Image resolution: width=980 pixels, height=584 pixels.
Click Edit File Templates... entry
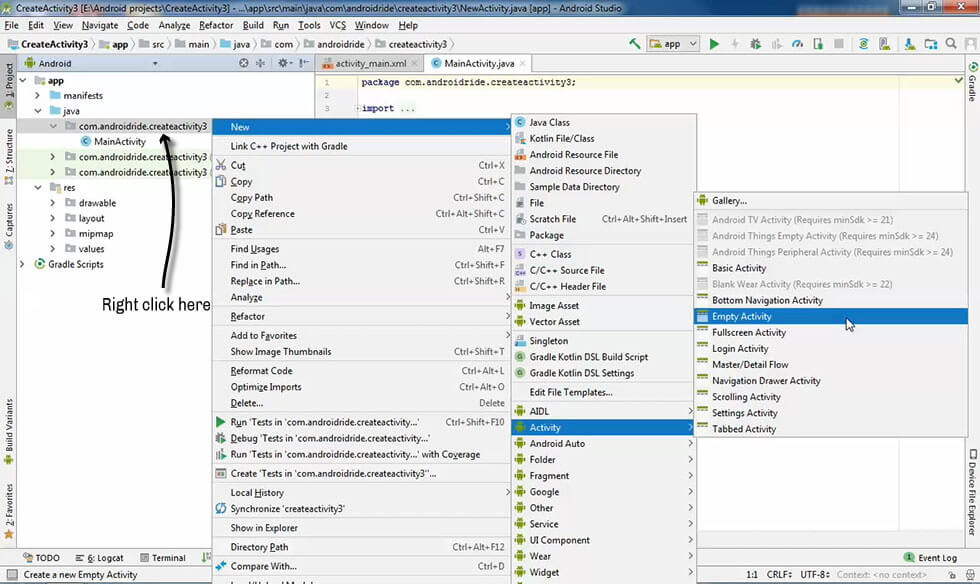click(604, 393)
